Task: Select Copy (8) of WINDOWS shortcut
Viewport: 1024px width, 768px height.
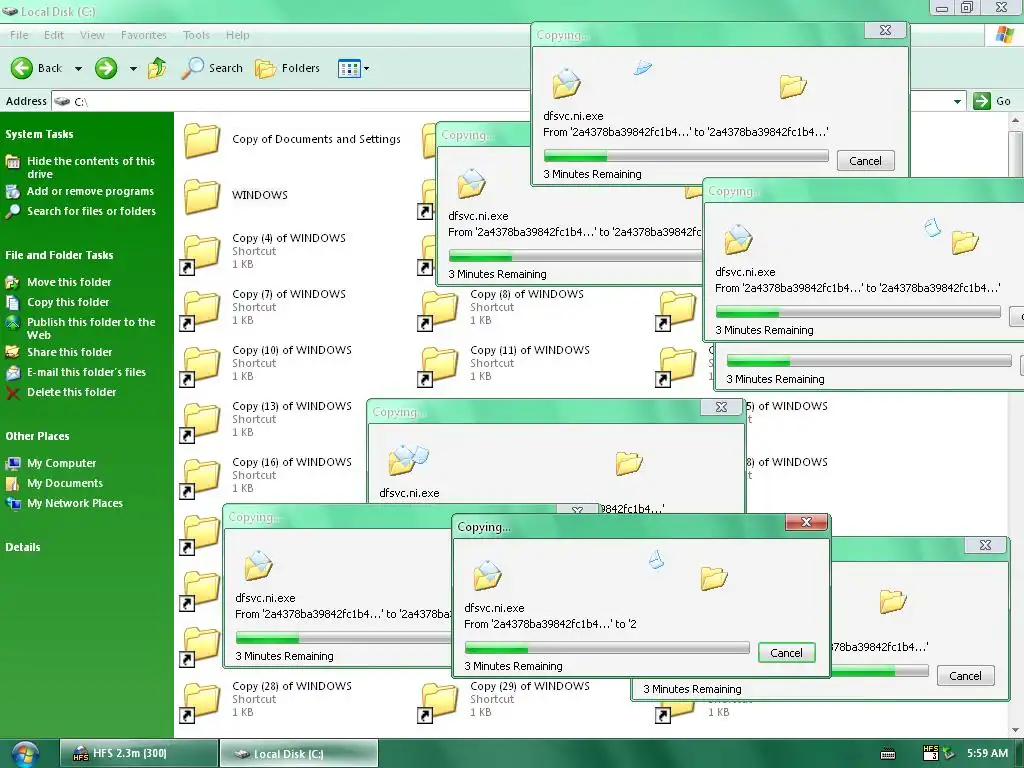Action: [502, 308]
